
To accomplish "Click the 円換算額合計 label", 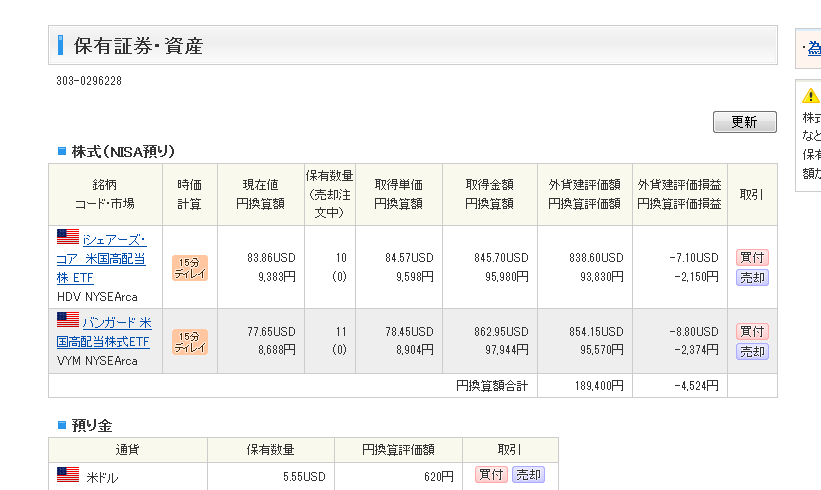I will coord(492,386).
